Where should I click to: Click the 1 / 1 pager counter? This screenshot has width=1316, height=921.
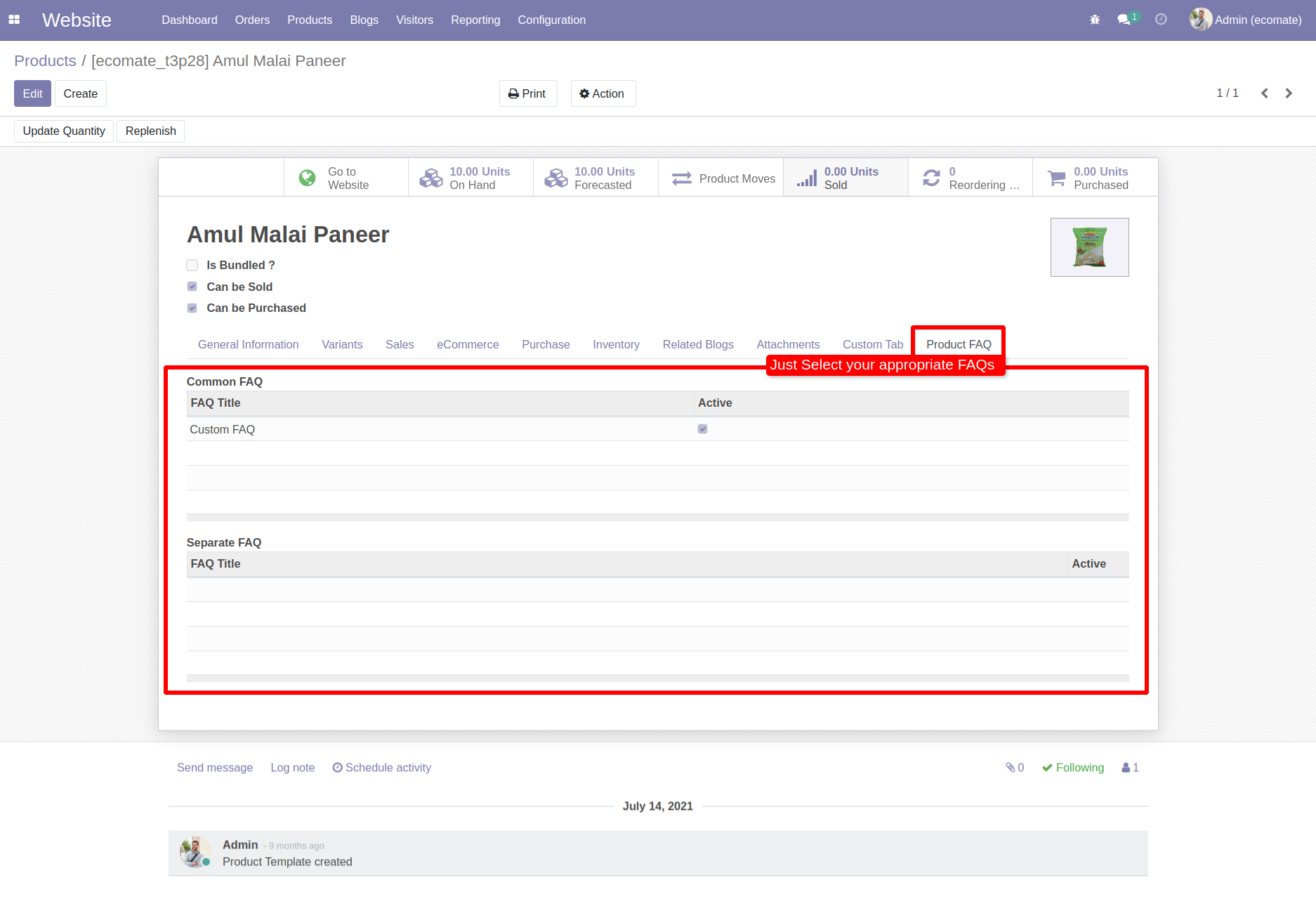1228,93
